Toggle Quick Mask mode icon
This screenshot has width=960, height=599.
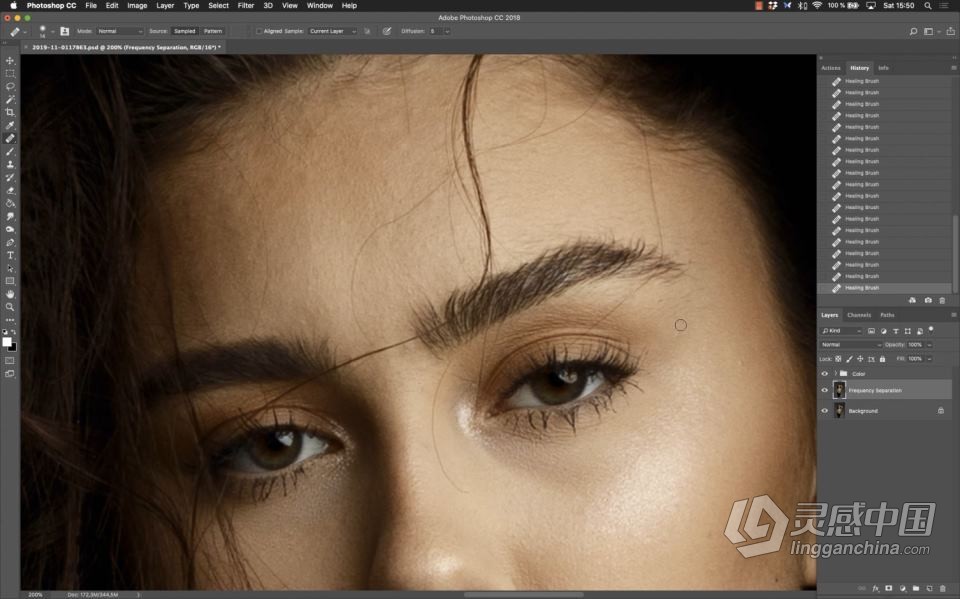[x=10, y=361]
